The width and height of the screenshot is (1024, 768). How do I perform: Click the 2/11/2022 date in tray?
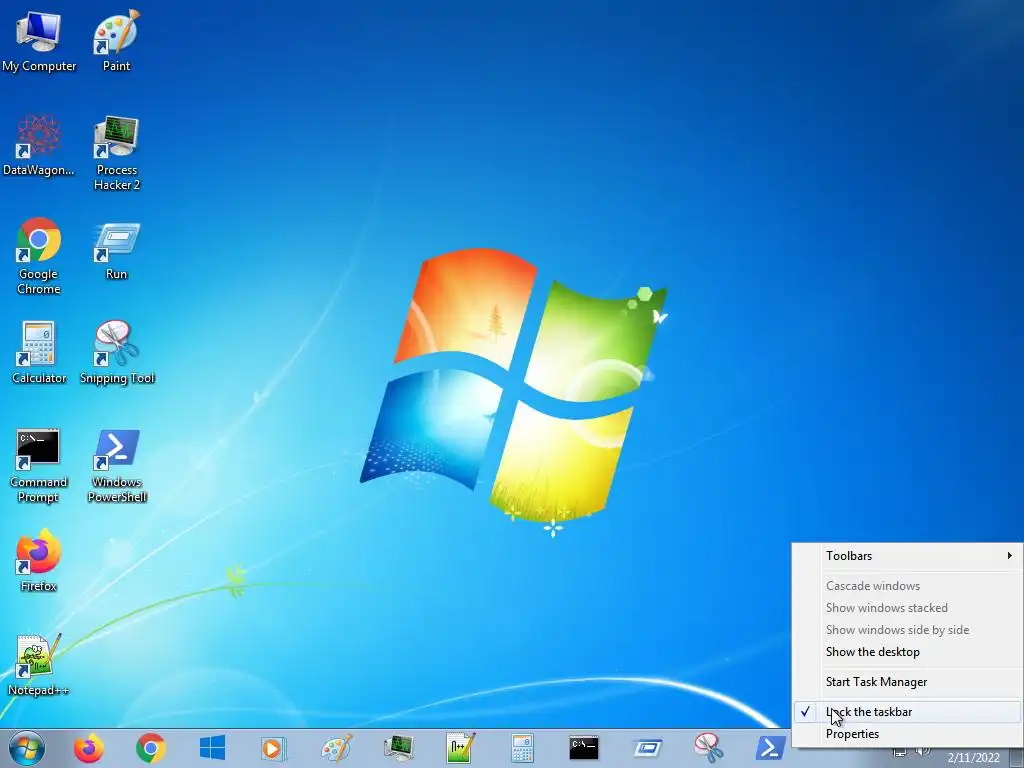tap(973, 758)
